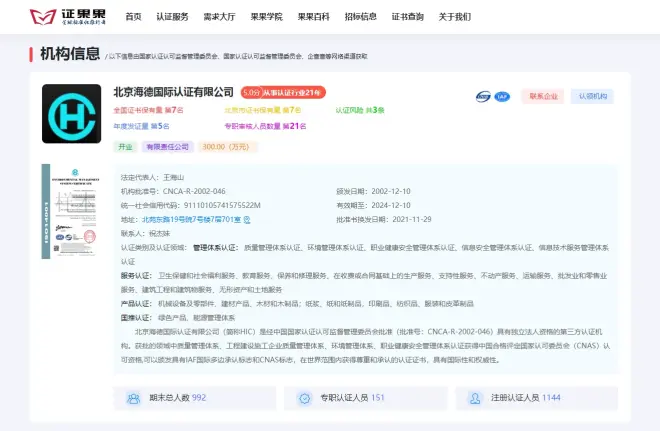Click the Beijing Haide company logo
The image size is (660, 431).
pos(71,114)
